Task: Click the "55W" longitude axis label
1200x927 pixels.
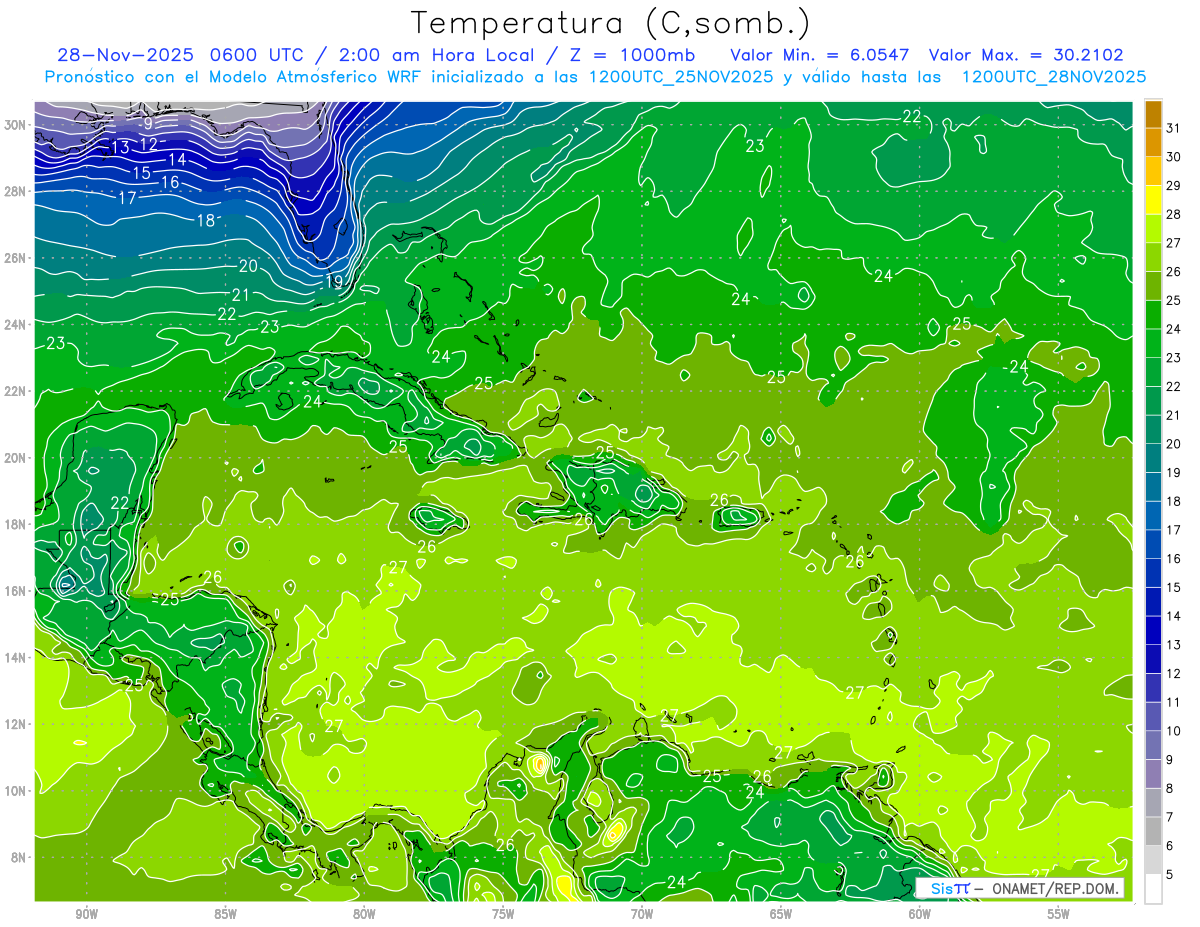Action: (x=1058, y=915)
